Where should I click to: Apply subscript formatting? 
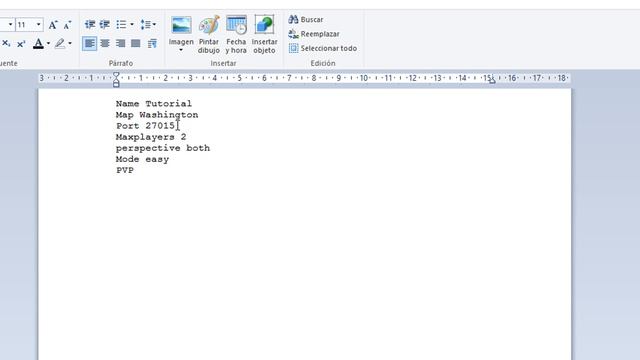[6, 43]
